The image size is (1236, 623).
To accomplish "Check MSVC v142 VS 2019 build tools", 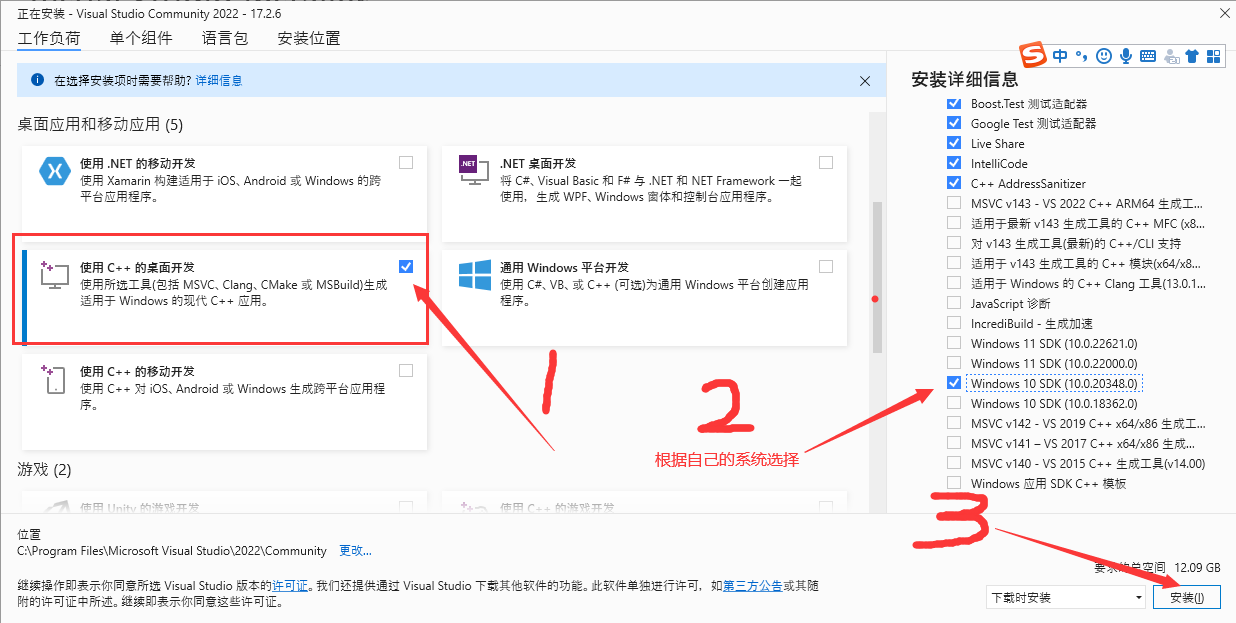I will pyautogui.click(x=953, y=424).
